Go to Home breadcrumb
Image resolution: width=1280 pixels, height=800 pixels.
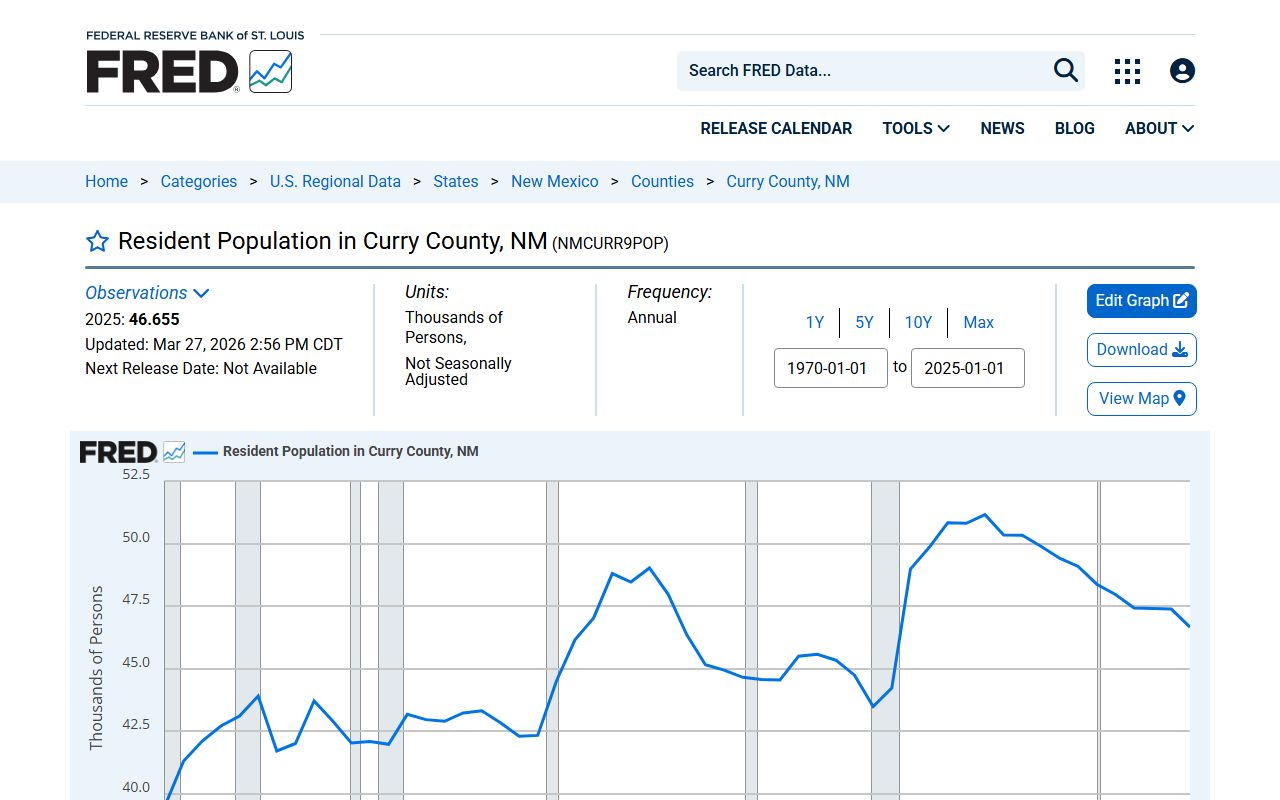[106, 181]
